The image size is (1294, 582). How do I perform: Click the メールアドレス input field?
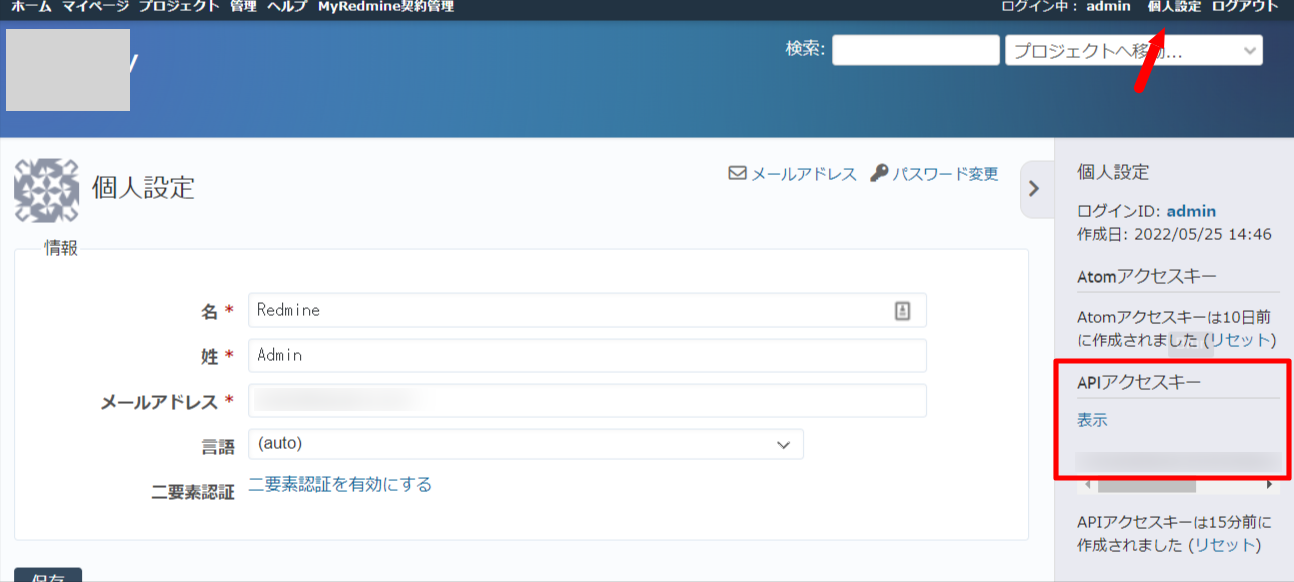pyautogui.click(x=587, y=401)
